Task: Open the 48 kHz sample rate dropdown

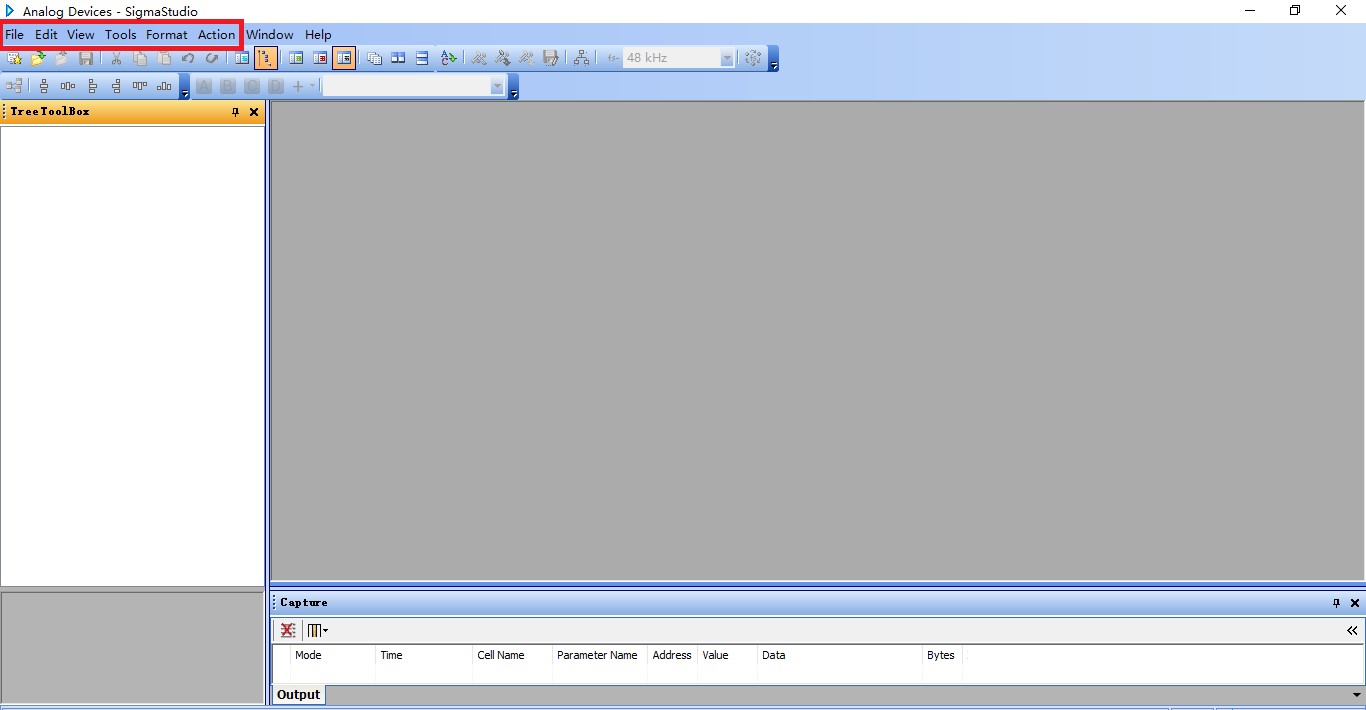Action: coord(727,58)
